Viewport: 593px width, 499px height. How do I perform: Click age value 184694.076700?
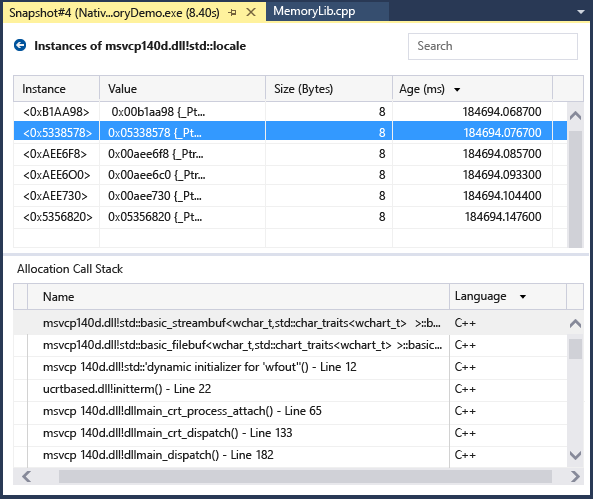pos(502,133)
